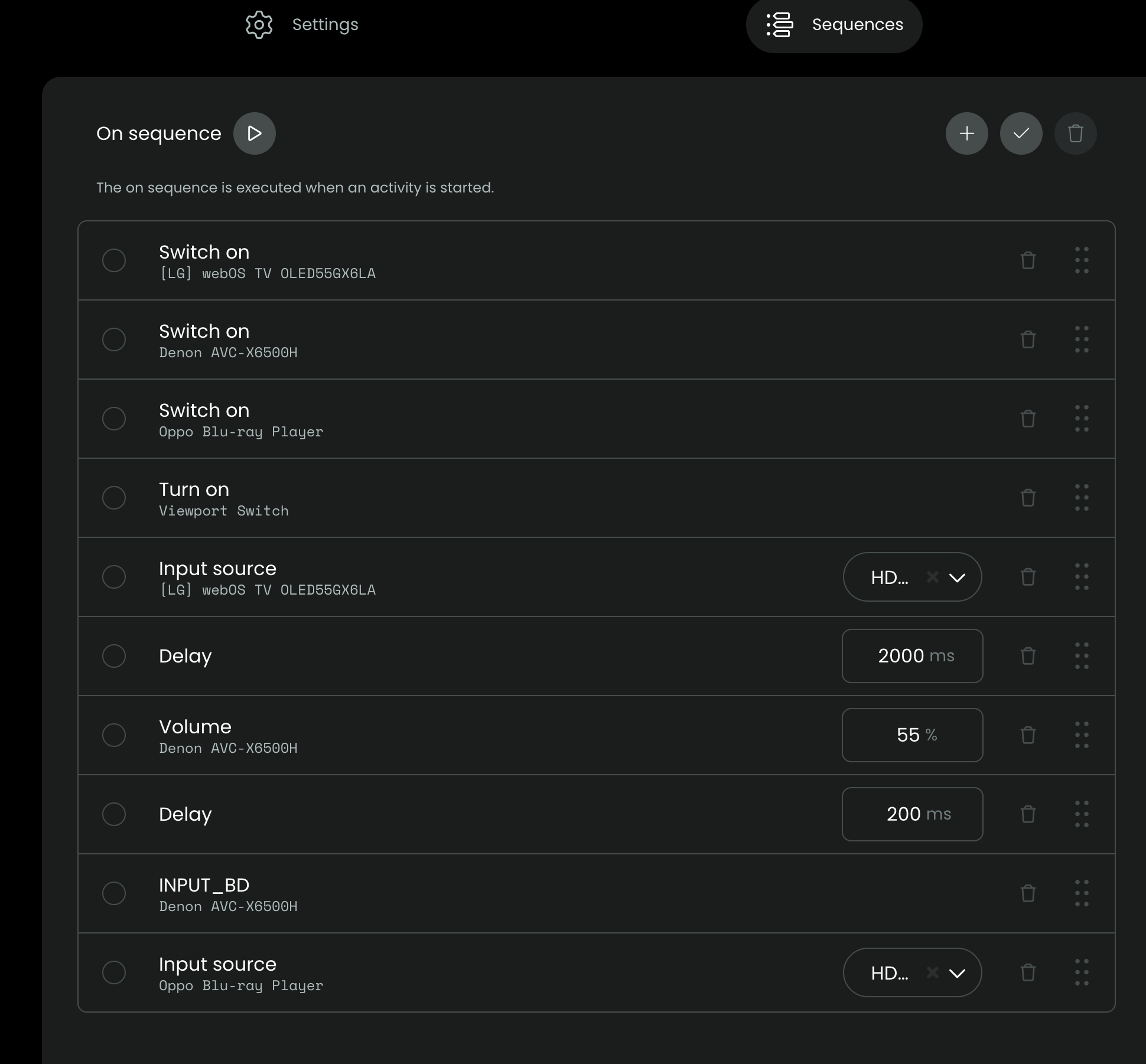Click the checkmark icon in the sequence header

pyautogui.click(x=1021, y=133)
